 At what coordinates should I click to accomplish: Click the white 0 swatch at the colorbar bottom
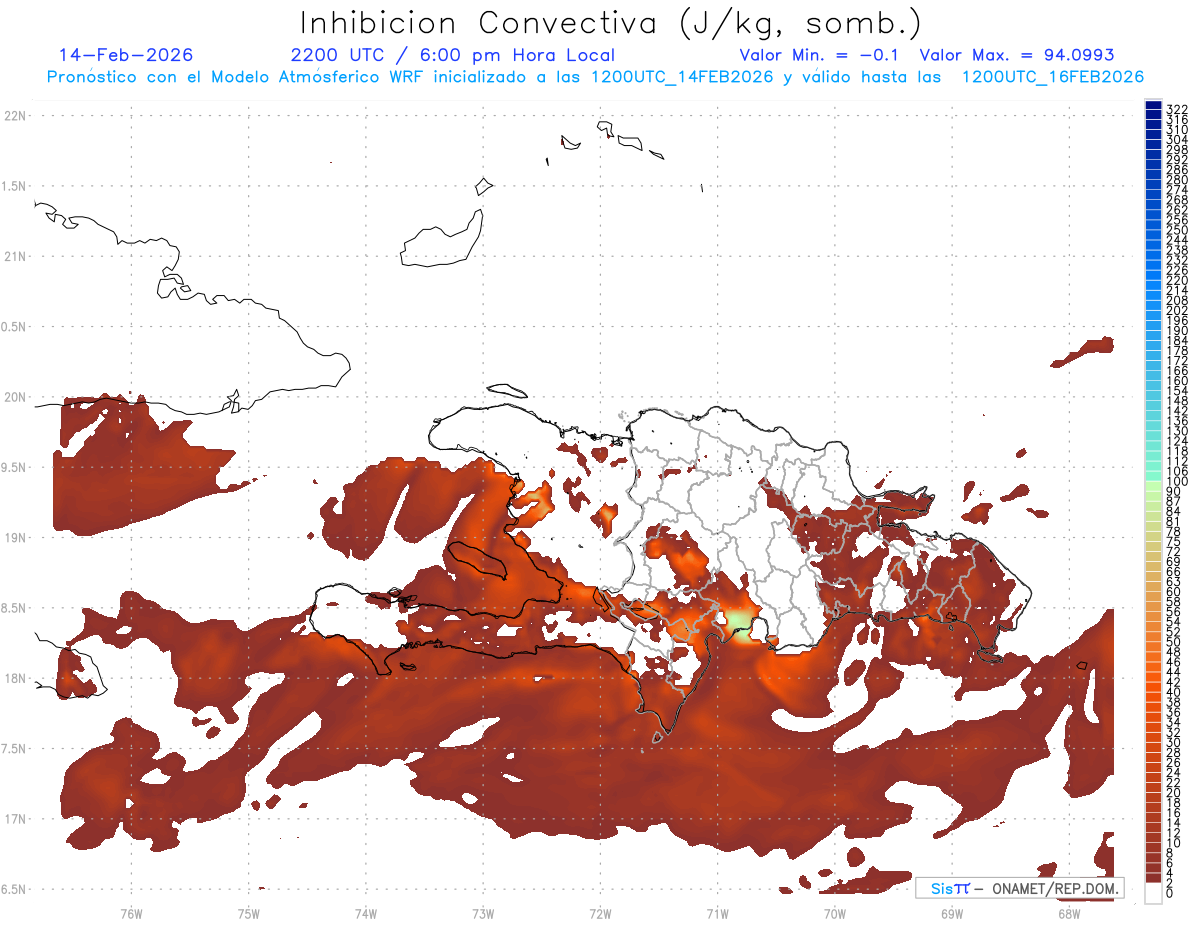[x=1154, y=893]
